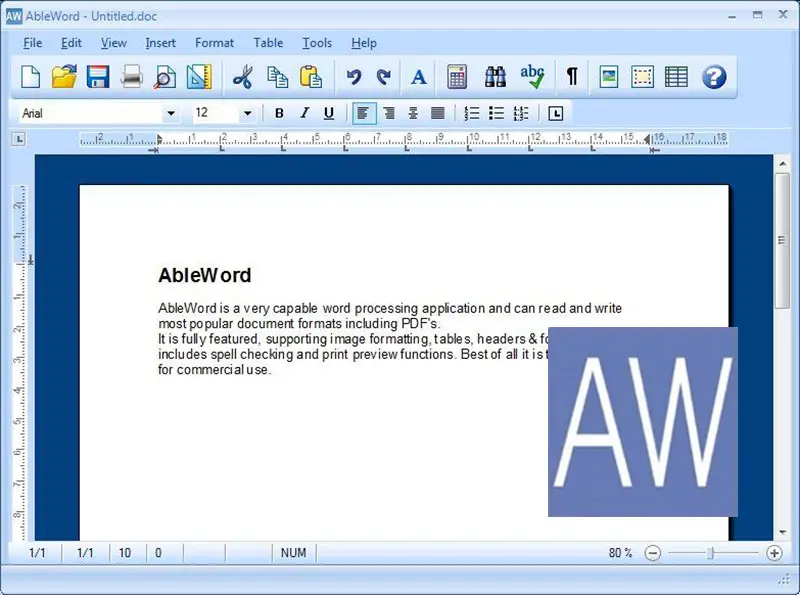800x595 pixels.
Task: Open the Tools menu
Action: tap(317, 43)
